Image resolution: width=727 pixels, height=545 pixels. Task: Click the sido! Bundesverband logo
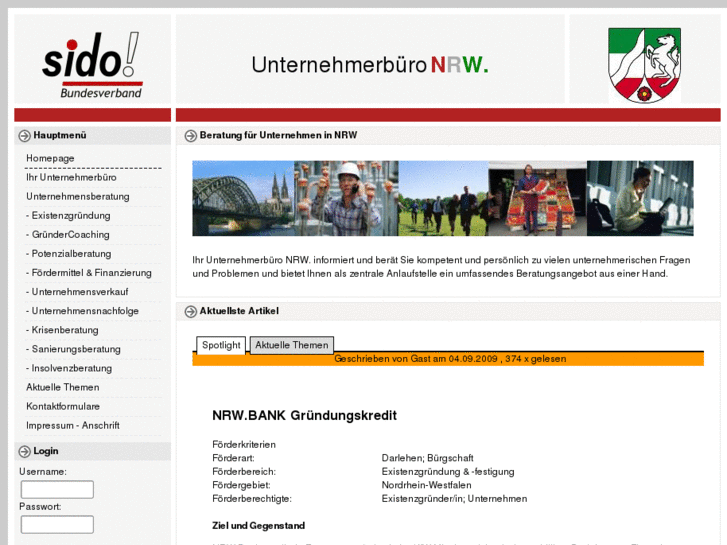pos(93,64)
